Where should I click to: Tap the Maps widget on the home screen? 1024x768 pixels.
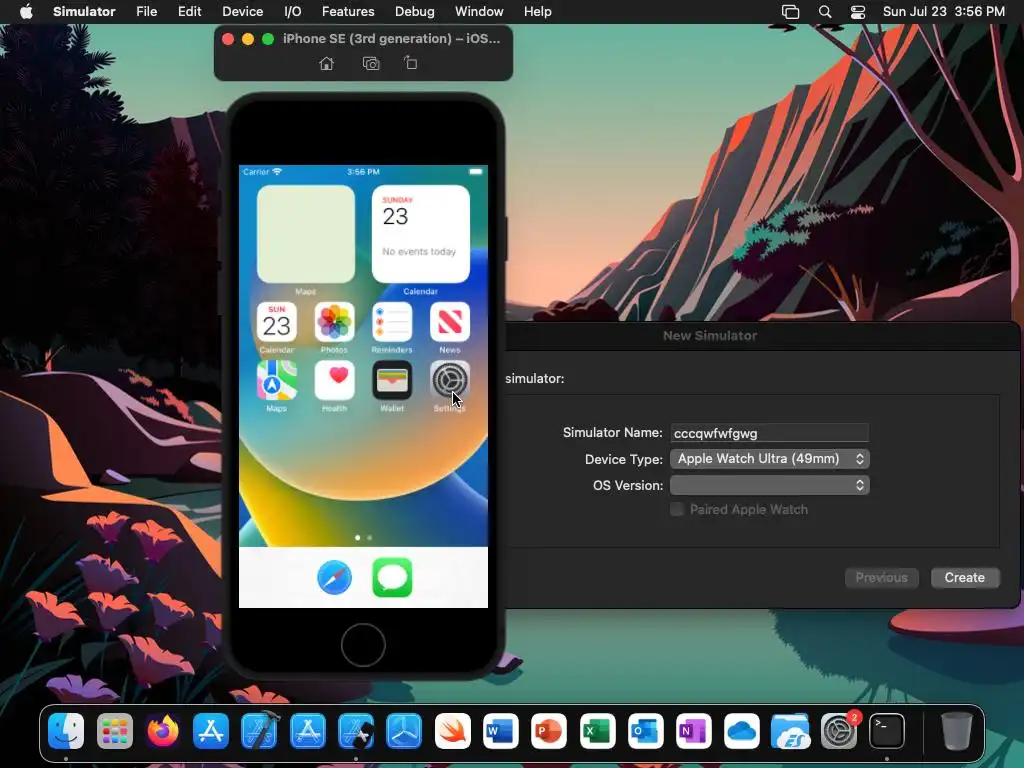306,234
